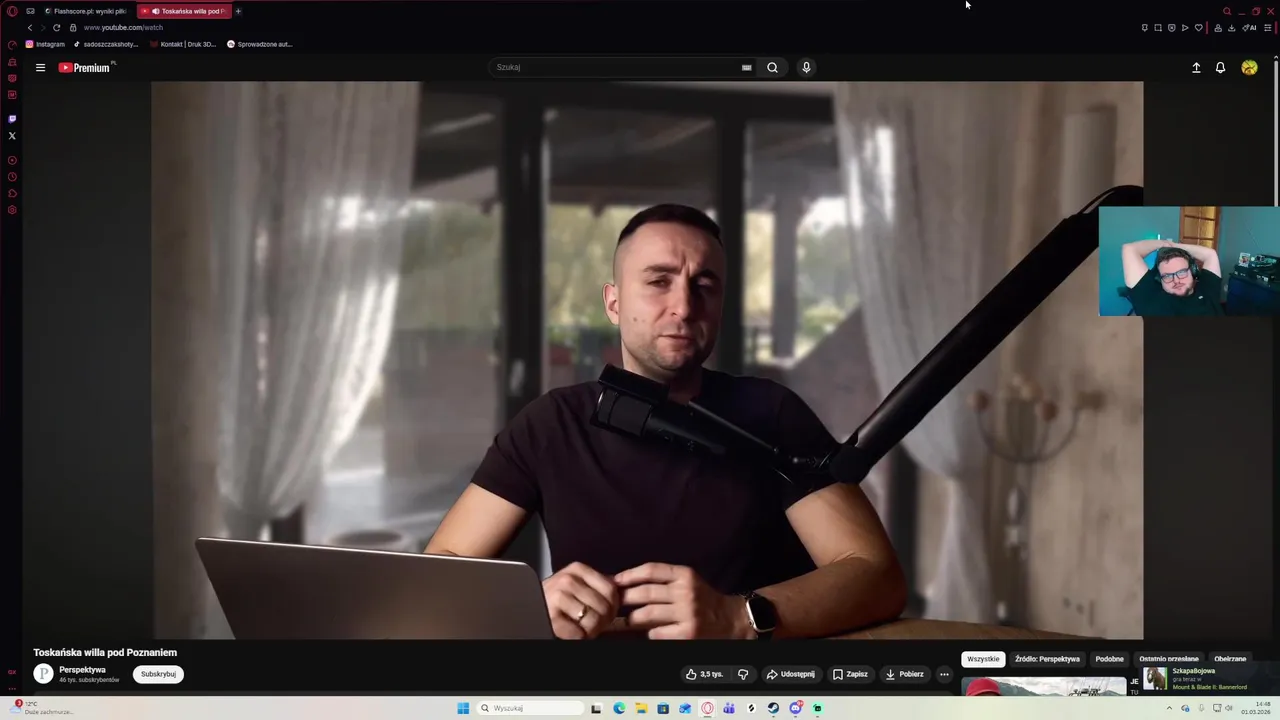The width and height of the screenshot is (1280, 720).
Task: Open more actions three-dot menu
Action: tap(944, 674)
